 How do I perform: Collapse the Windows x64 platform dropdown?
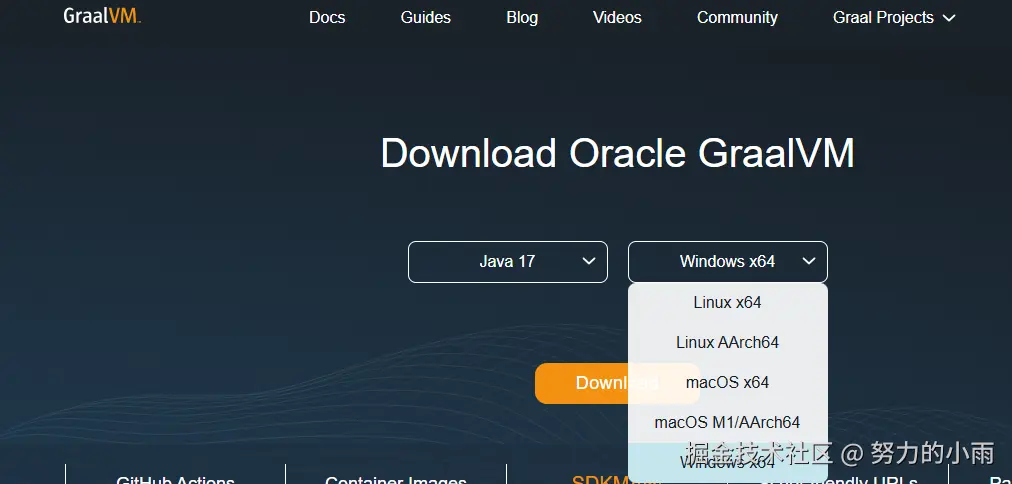(x=727, y=262)
